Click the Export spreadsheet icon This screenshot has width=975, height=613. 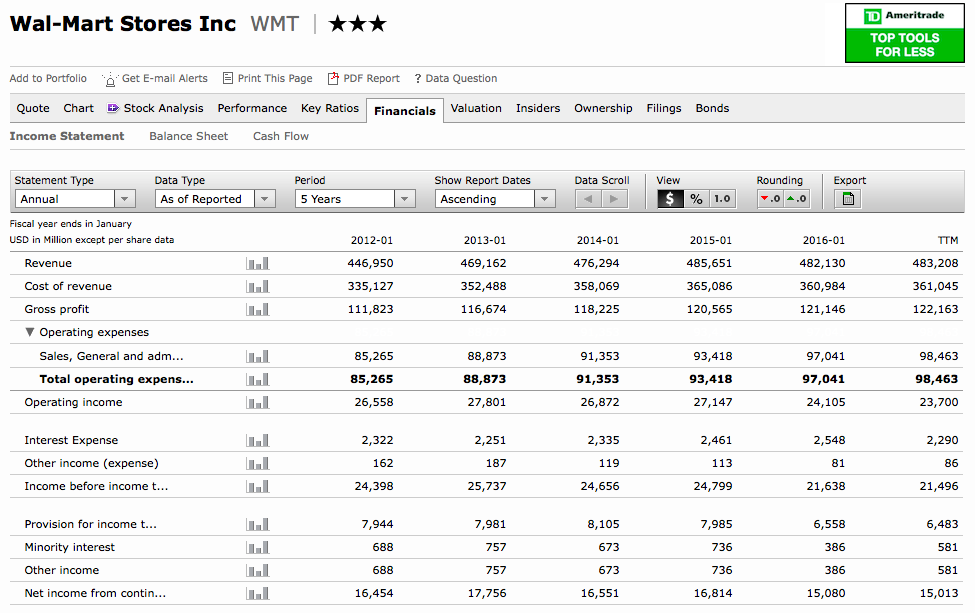848,199
